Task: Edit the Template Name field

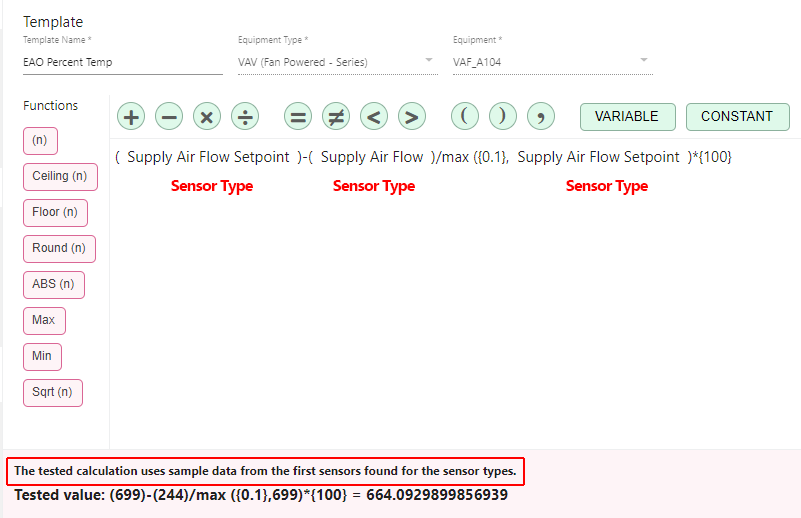Action: coord(122,62)
